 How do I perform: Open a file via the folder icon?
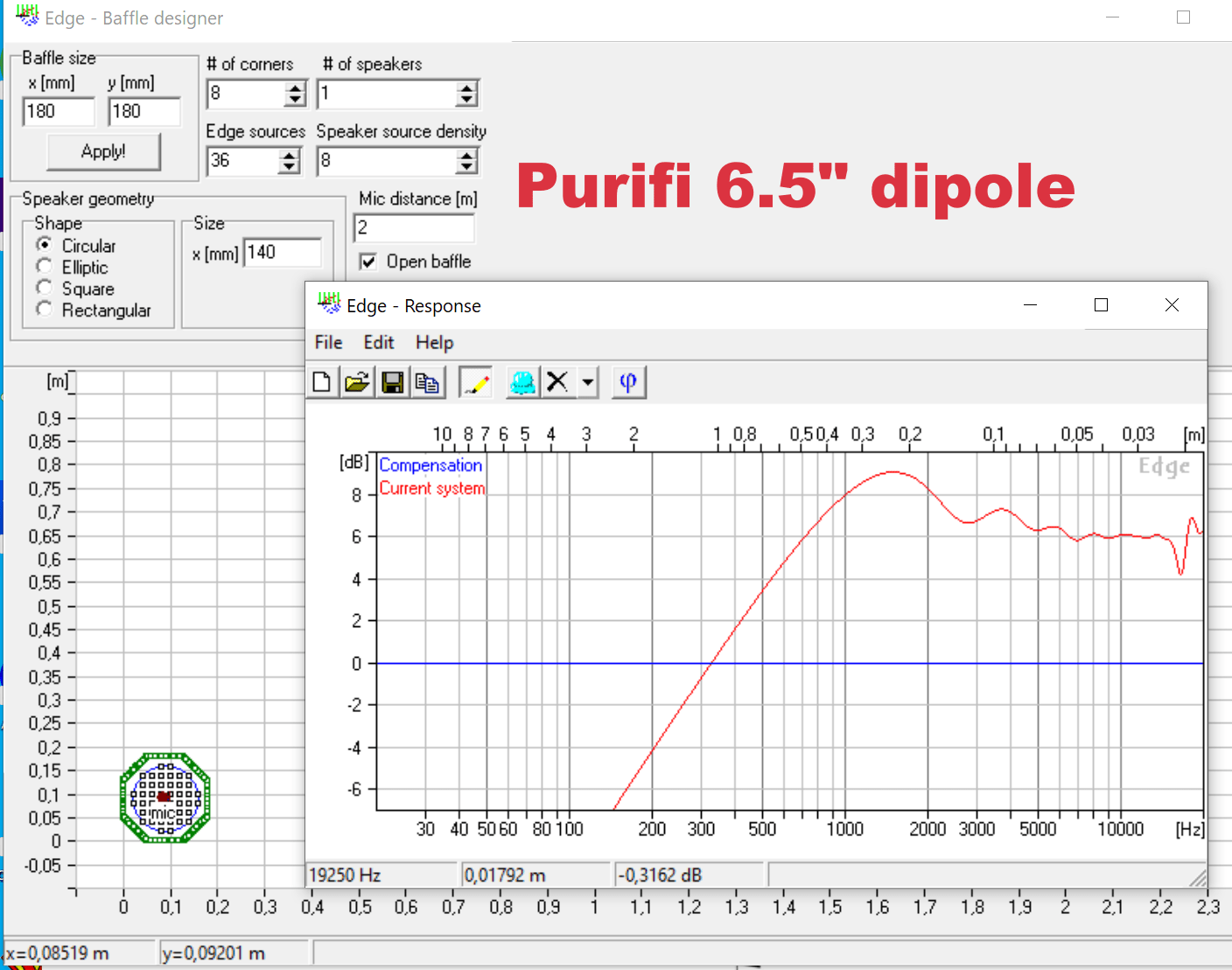point(357,382)
